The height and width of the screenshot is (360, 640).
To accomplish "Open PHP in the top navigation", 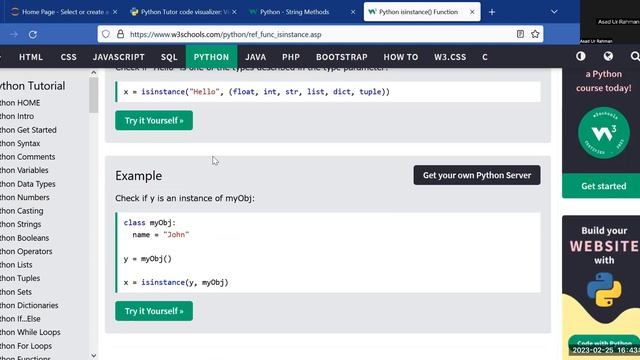I will click(291, 57).
